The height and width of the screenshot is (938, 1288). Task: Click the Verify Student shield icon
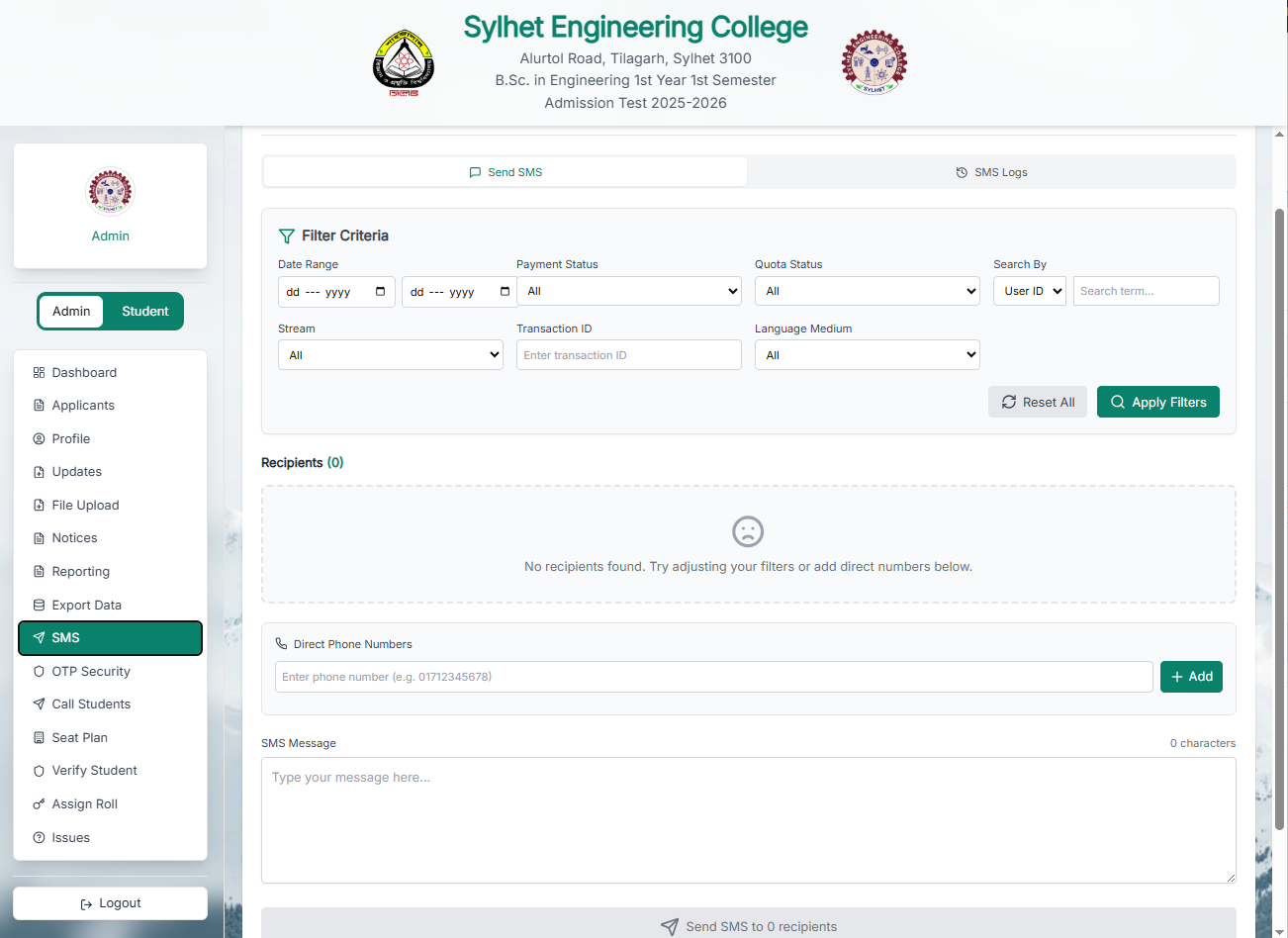39,771
